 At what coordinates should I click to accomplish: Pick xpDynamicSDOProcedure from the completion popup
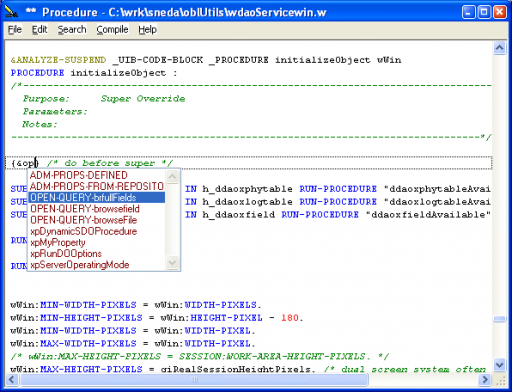(96, 231)
